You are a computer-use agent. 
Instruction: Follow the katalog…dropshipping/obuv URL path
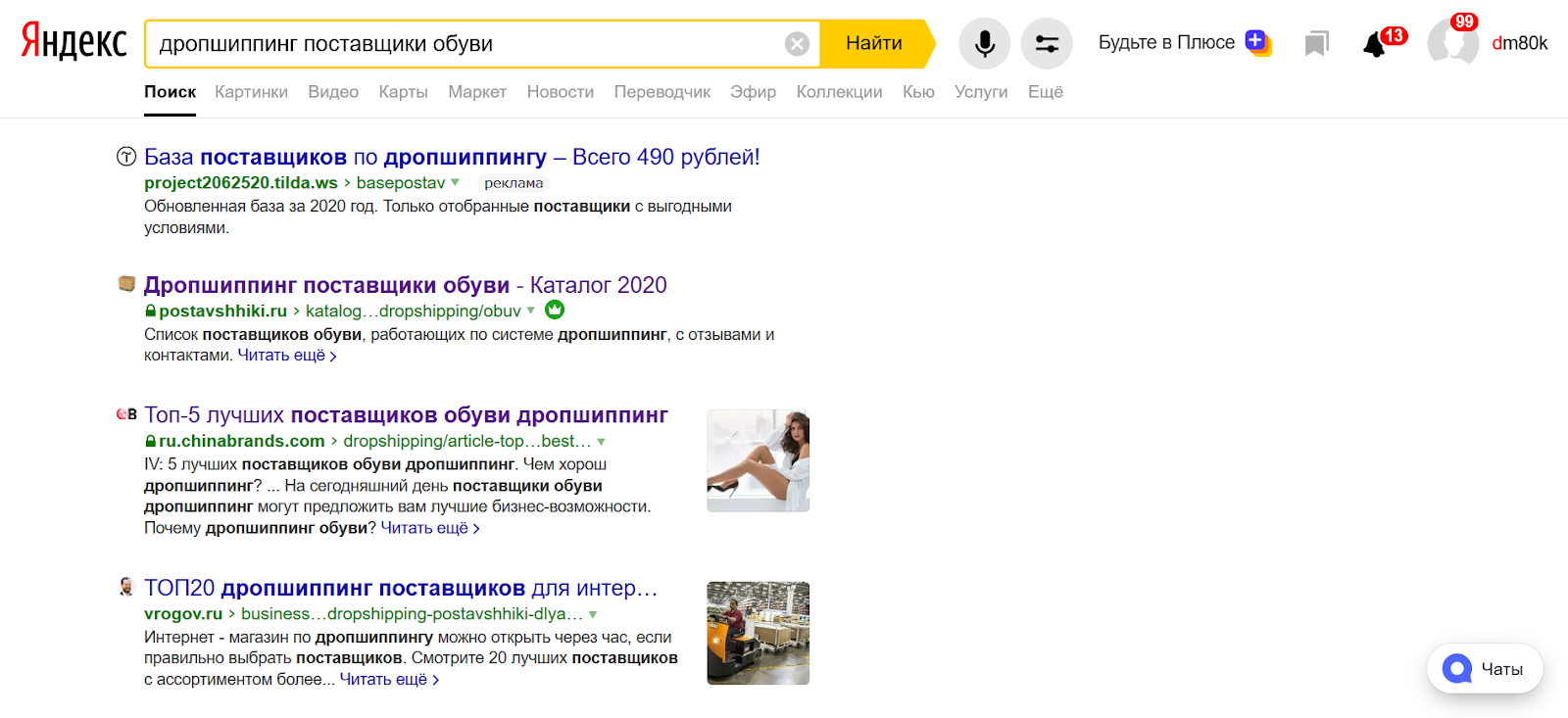click(414, 311)
